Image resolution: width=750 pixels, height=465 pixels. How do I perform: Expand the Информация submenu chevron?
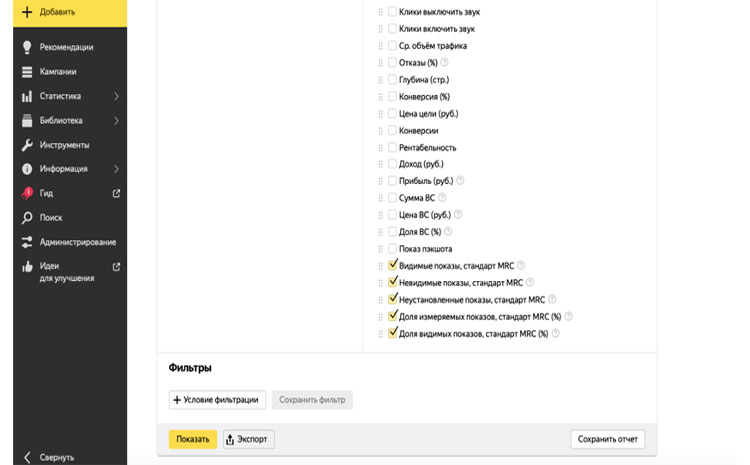pos(116,169)
